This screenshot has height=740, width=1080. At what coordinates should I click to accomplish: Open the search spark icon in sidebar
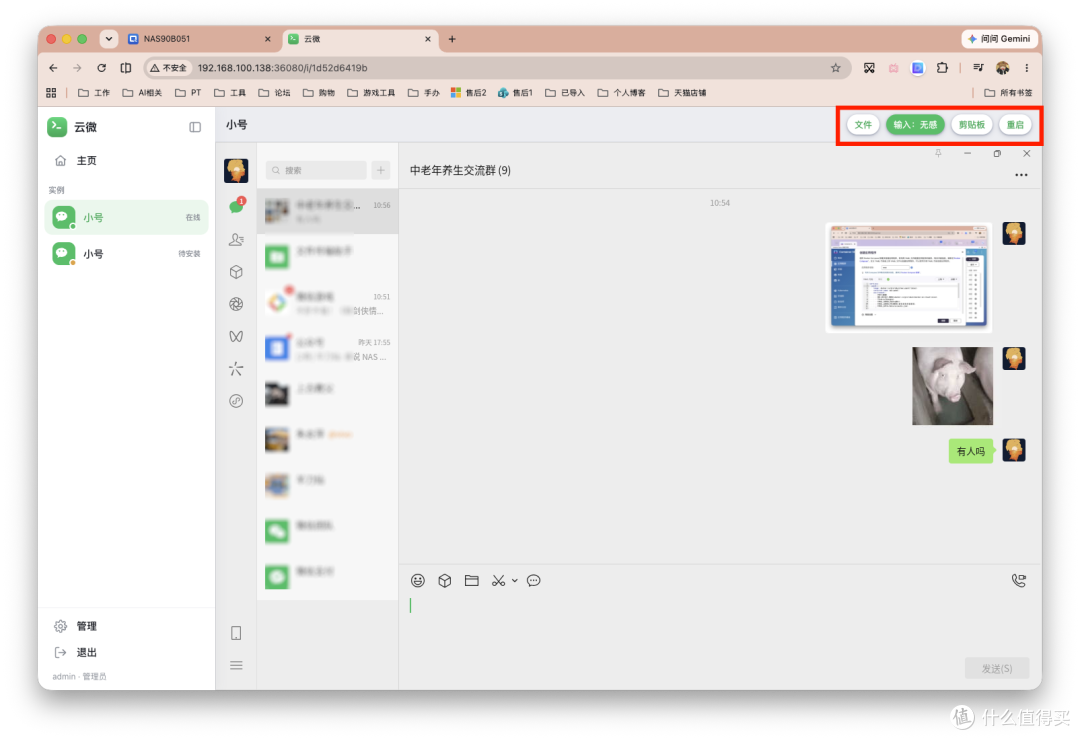236,369
